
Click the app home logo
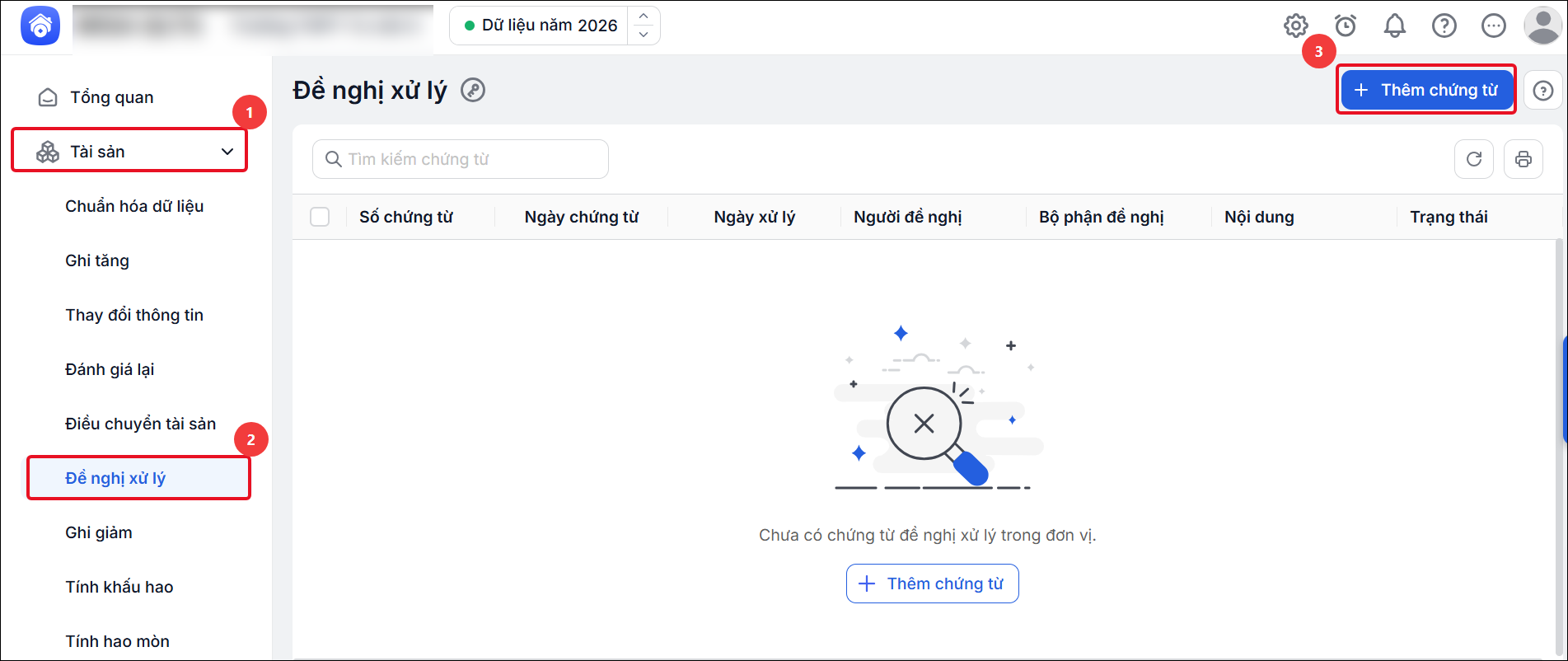(x=40, y=26)
